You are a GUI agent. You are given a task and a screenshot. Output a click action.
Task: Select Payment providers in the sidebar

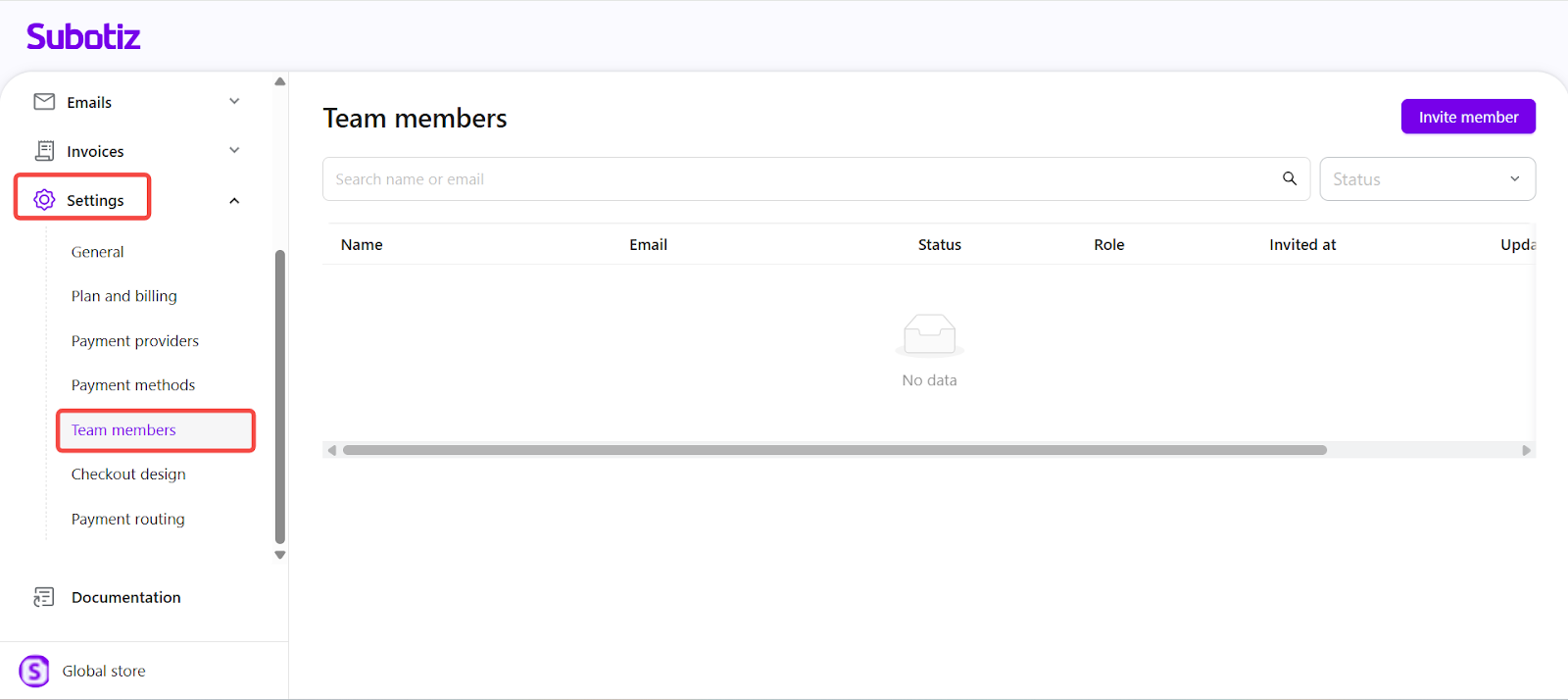pos(135,341)
